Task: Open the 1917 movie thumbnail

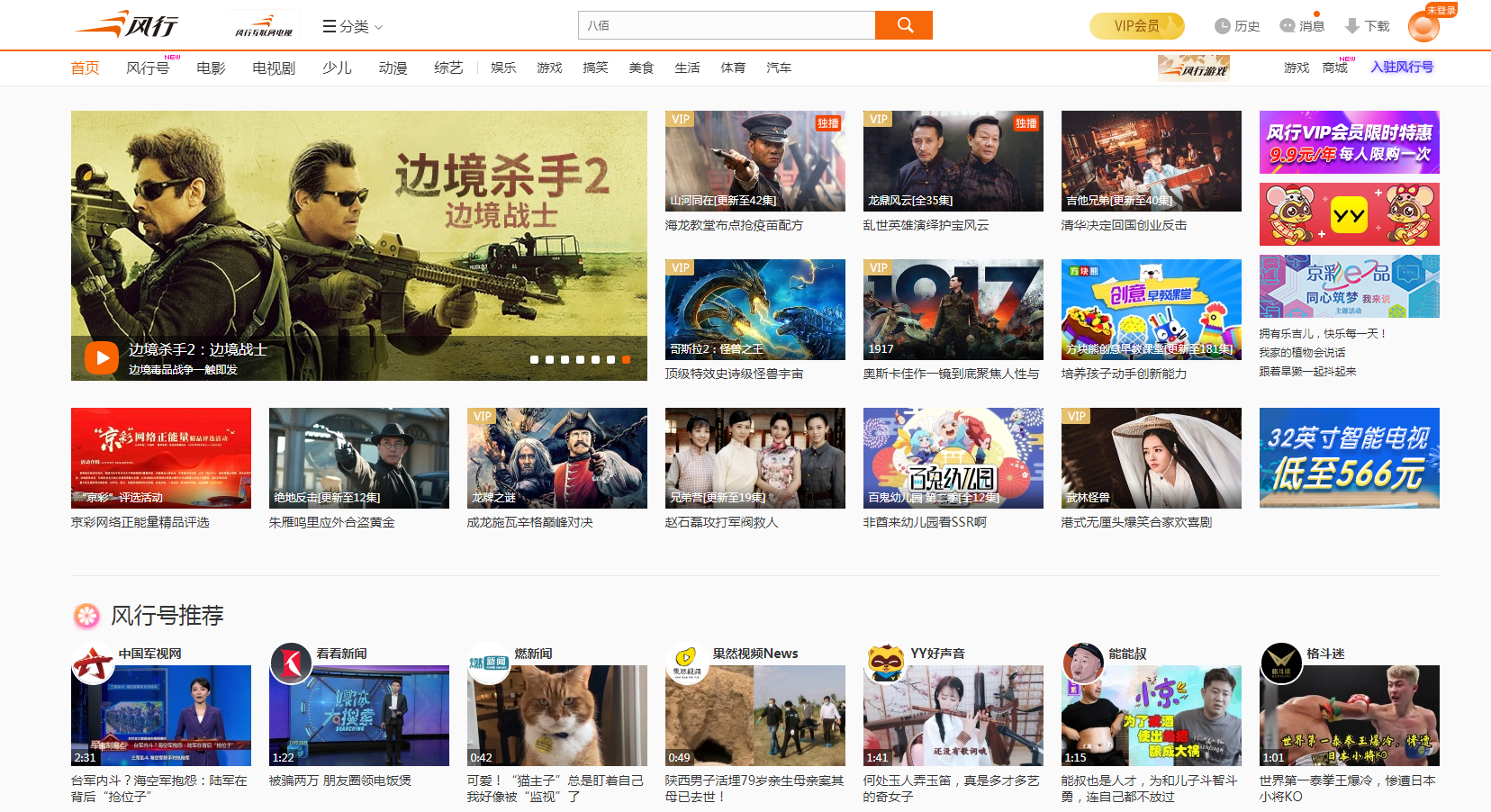Action: pyautogui.click(x=953, y=309)
